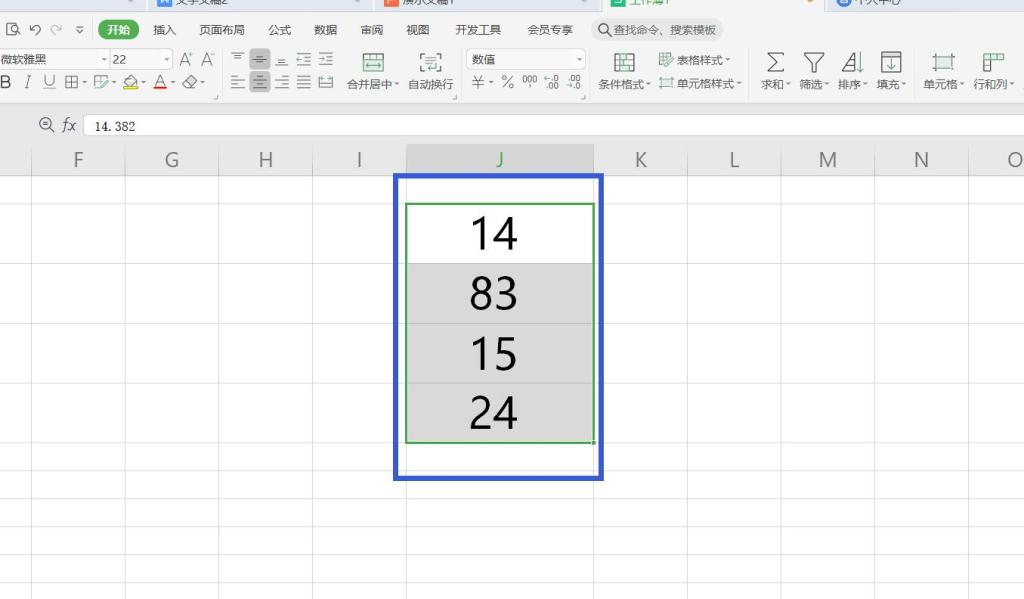Screen dimensions: 1024x599
Task: Click the decrease decimal places icon
Action: 573,82
